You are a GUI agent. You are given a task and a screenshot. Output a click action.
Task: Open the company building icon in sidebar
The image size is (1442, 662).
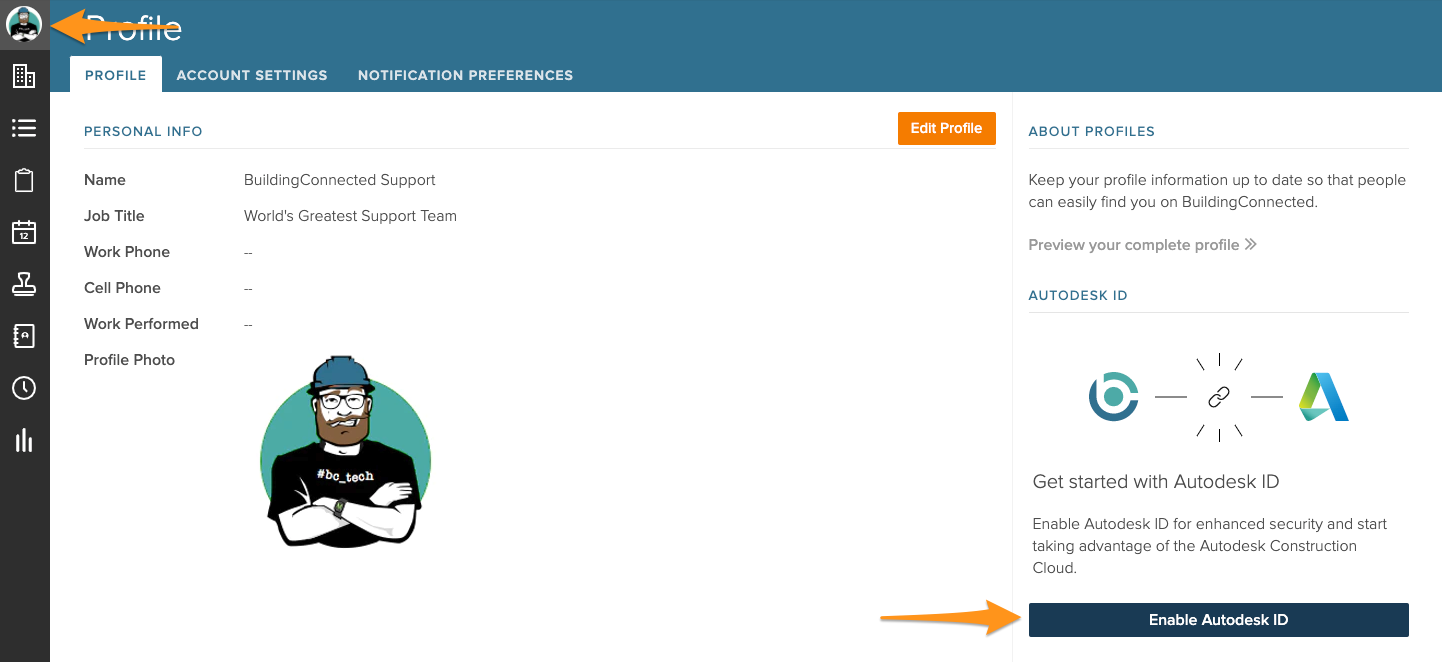(24, 76)
